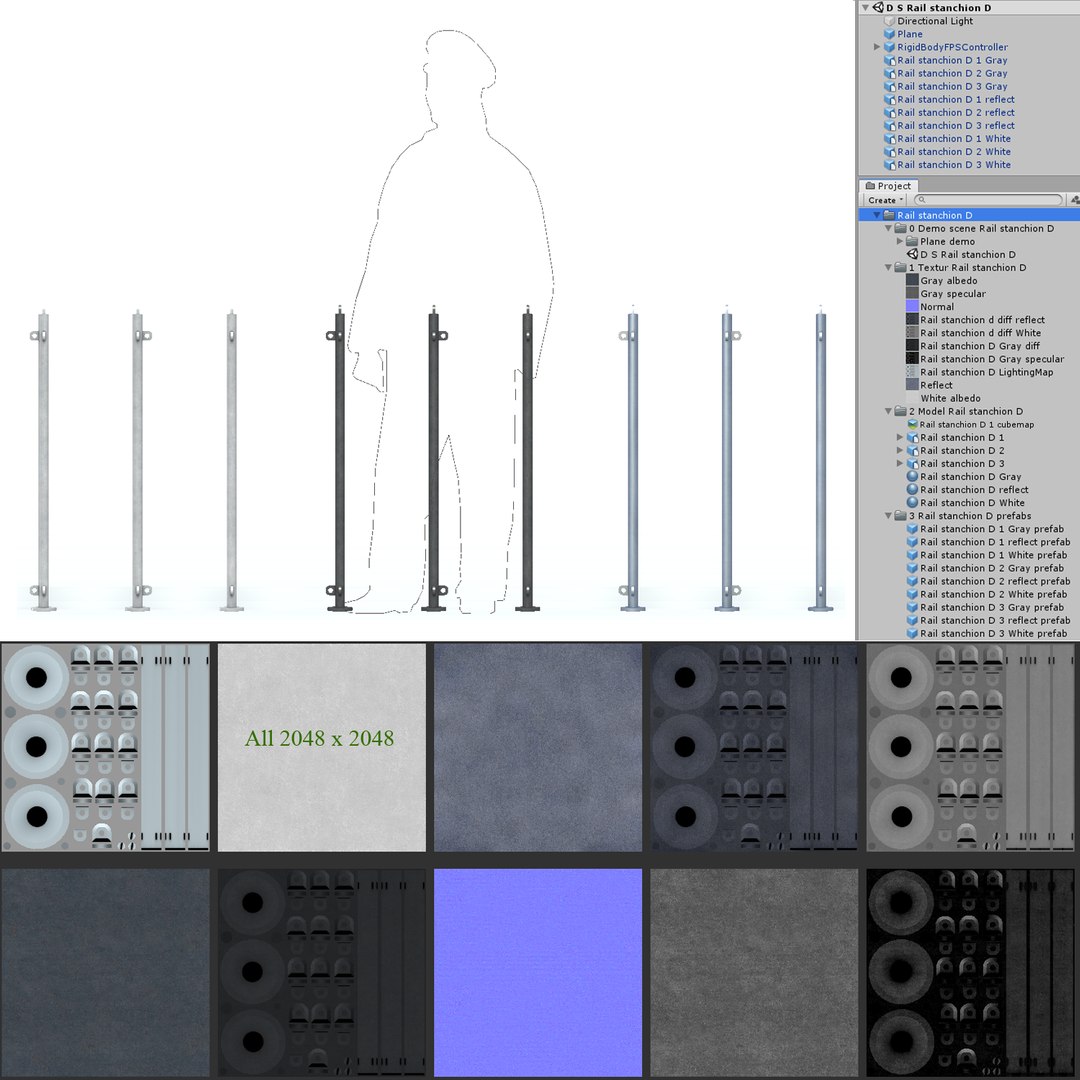Click the 0 Demo scene folder icon
Screen dimensions: 1080x1080
900,228
